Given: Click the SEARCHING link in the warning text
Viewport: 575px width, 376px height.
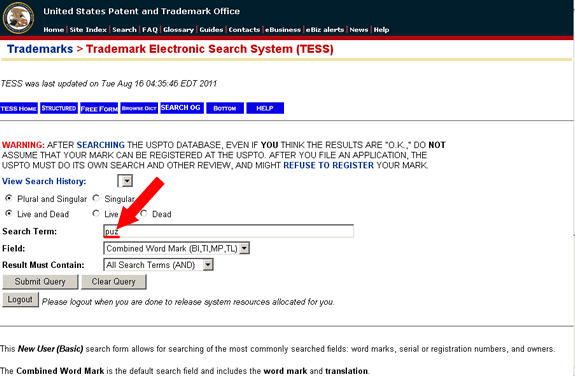Looking at the screenshot, I should click(100, 145).
